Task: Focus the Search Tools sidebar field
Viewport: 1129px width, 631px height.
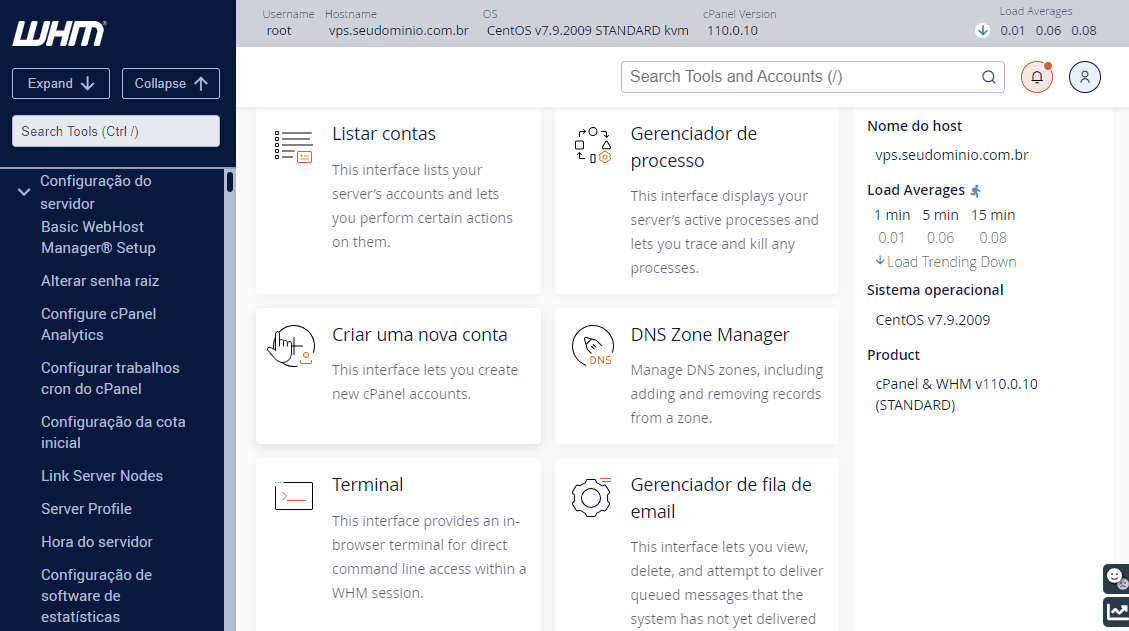Action: (116, 131)
